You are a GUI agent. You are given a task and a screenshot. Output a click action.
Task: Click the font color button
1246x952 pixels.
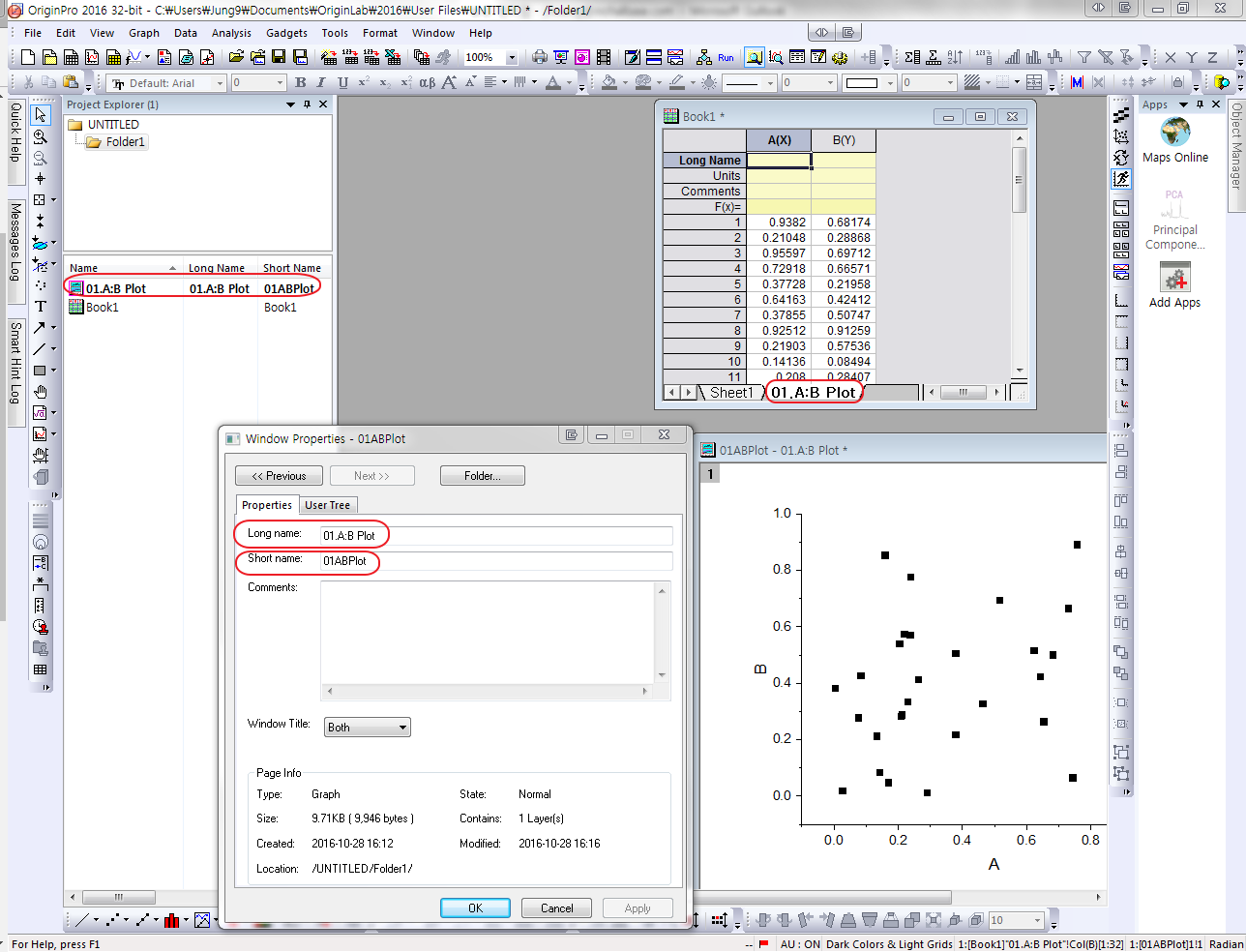(x=552, y=83)
